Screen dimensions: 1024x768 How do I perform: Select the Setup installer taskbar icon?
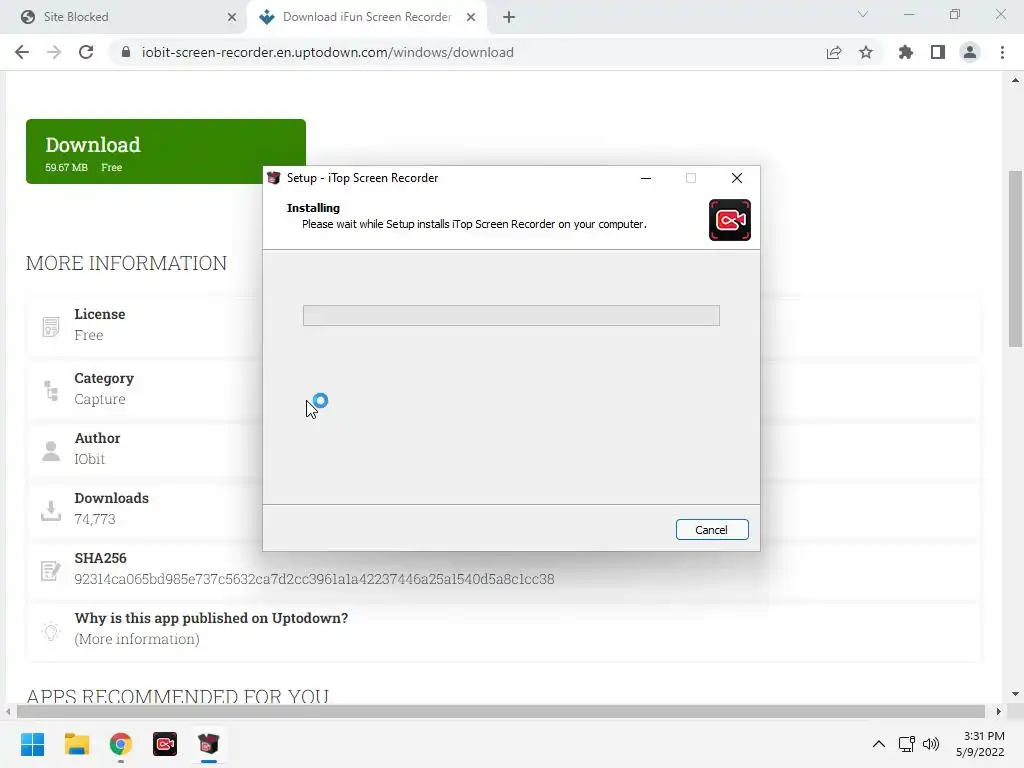point(208,744)
